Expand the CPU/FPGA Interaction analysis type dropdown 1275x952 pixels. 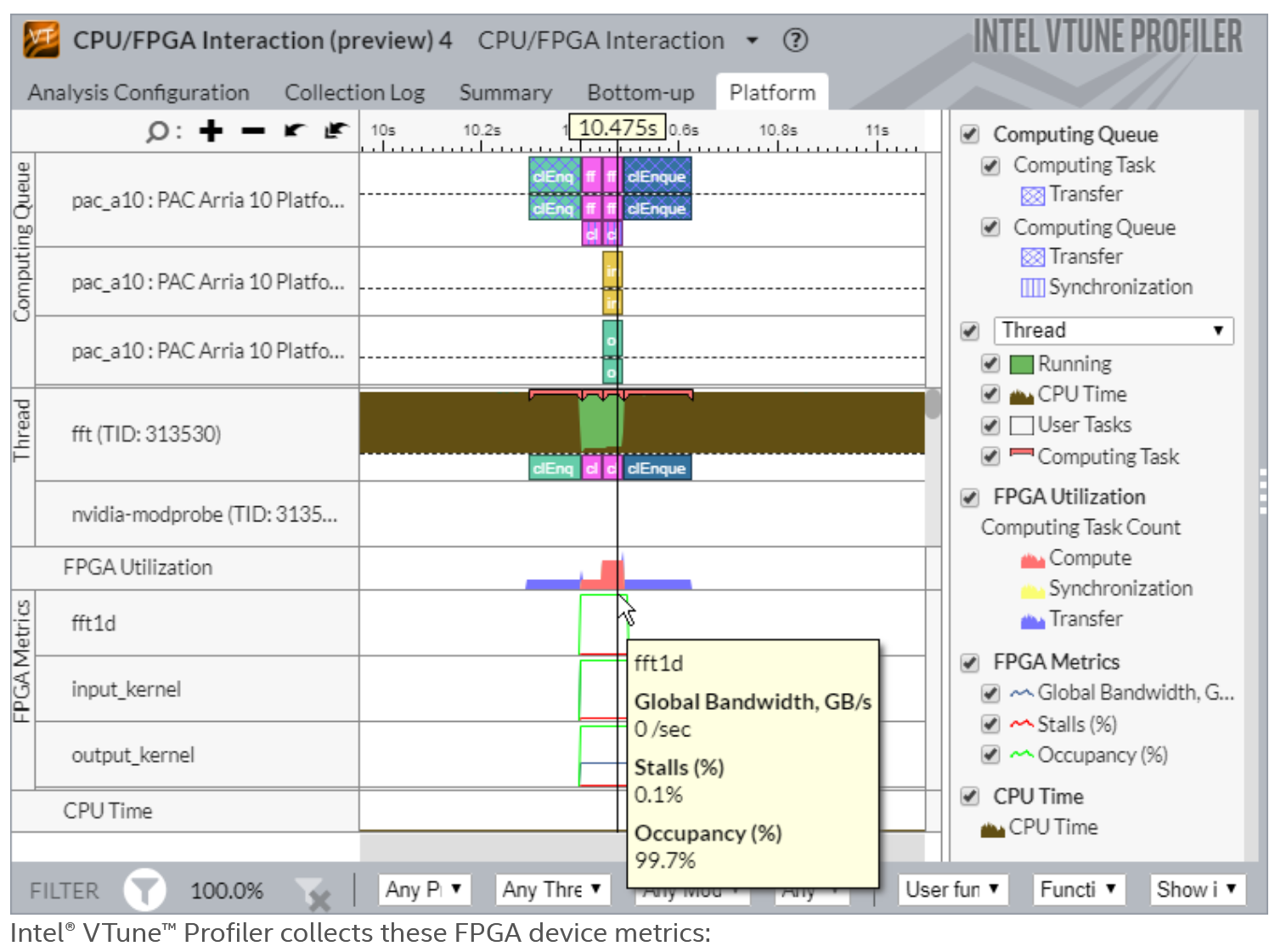(x=752, y=41)
